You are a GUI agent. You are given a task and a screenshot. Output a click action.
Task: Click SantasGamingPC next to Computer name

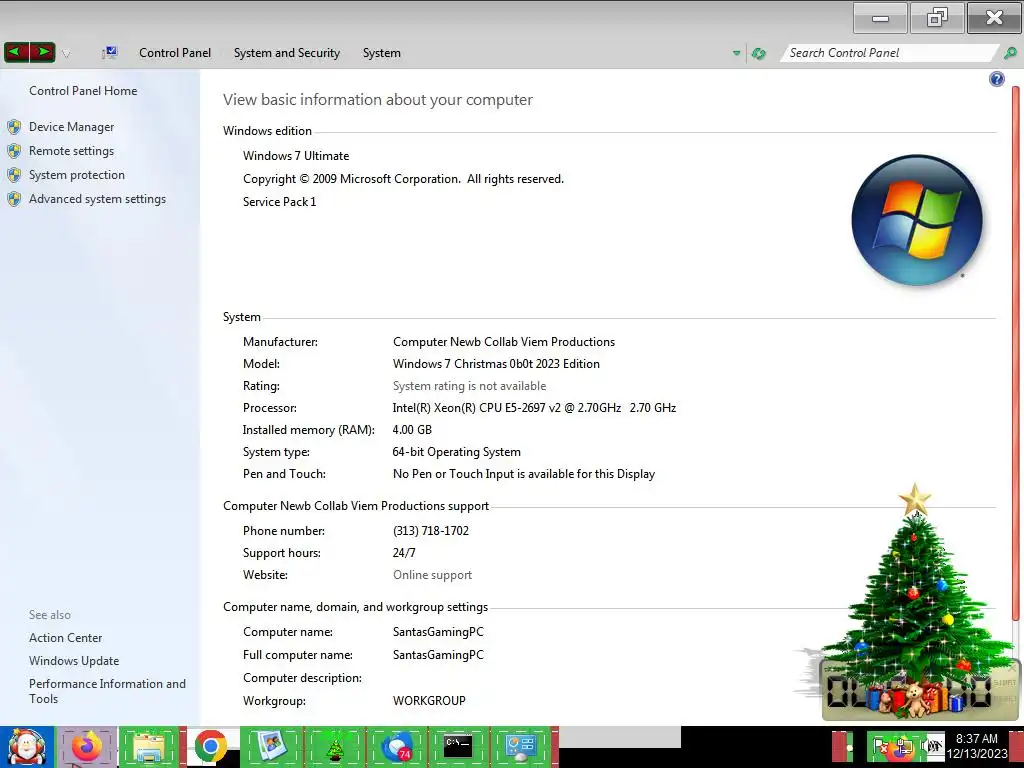tap(438, 632)
